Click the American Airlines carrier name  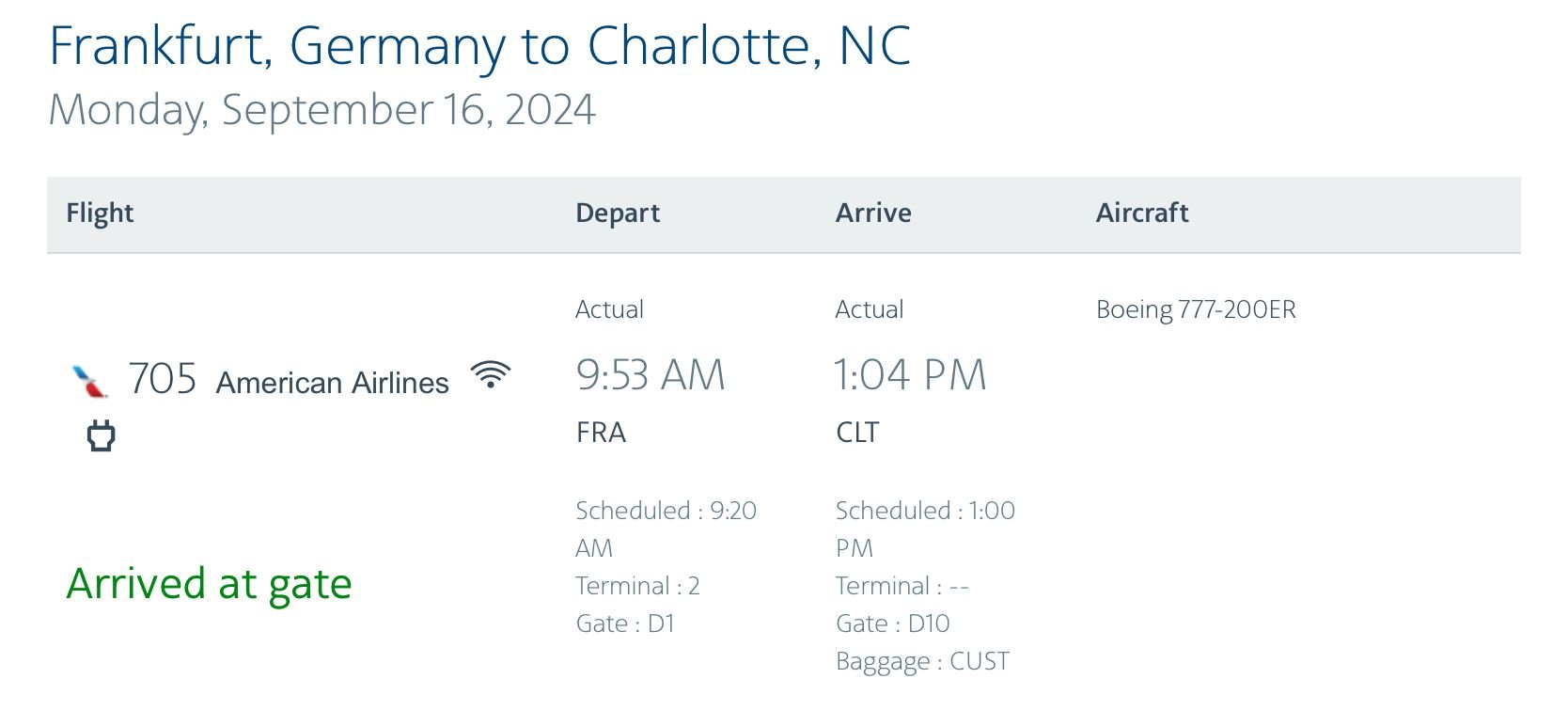[332, 383]
